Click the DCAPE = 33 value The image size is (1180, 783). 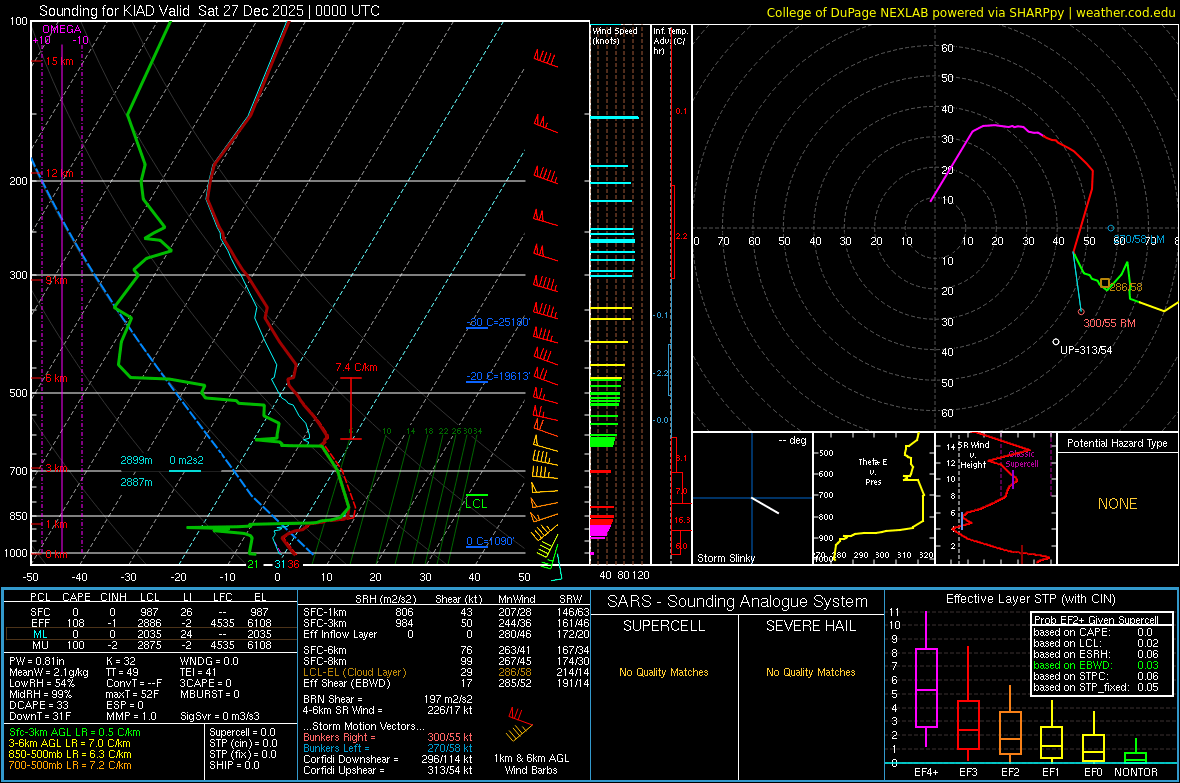[x=38, y=705]
